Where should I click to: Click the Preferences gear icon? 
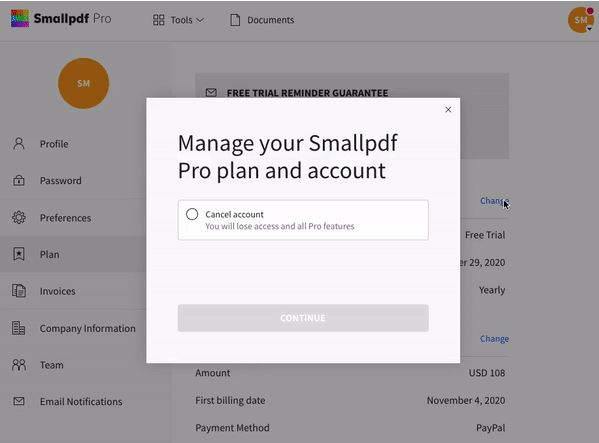tap(19, 218)
